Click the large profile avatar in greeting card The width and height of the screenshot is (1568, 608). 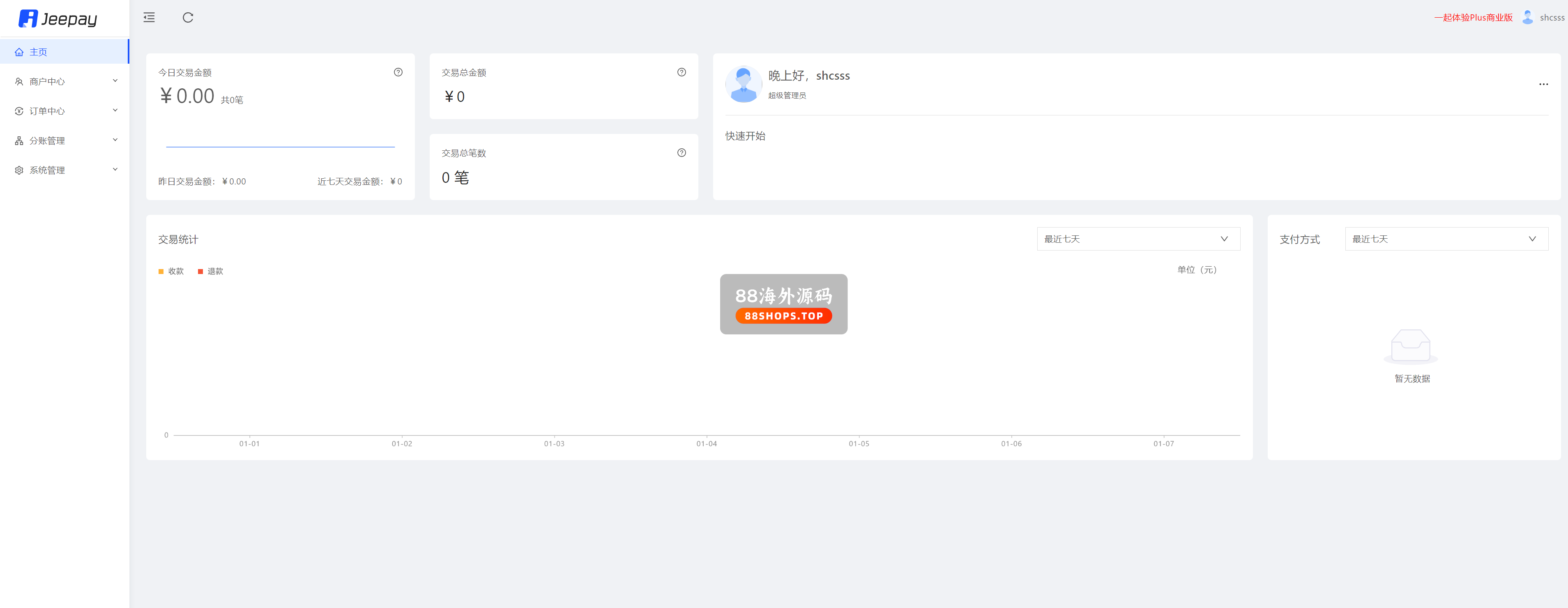(743, 85)
